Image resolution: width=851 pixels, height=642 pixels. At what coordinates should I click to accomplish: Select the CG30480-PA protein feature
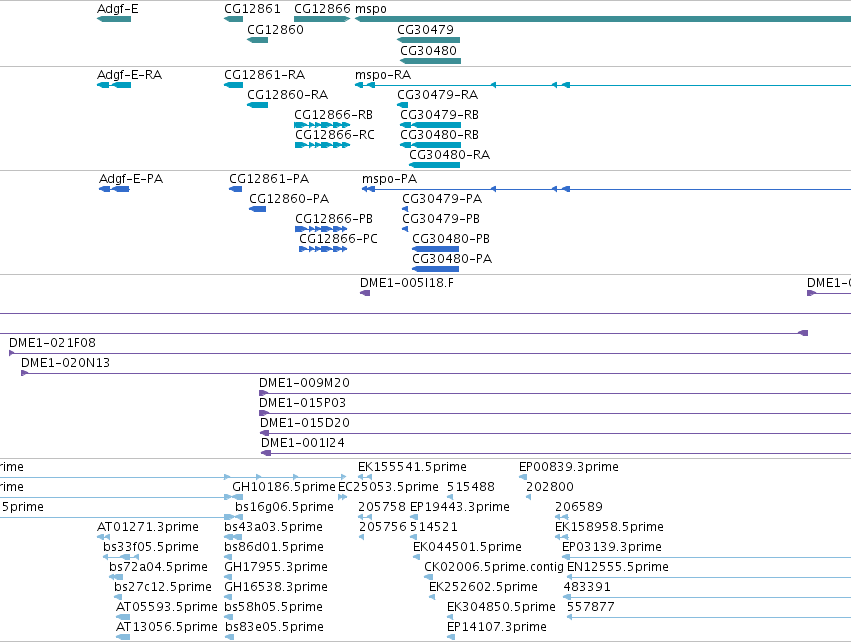point(436,269)
